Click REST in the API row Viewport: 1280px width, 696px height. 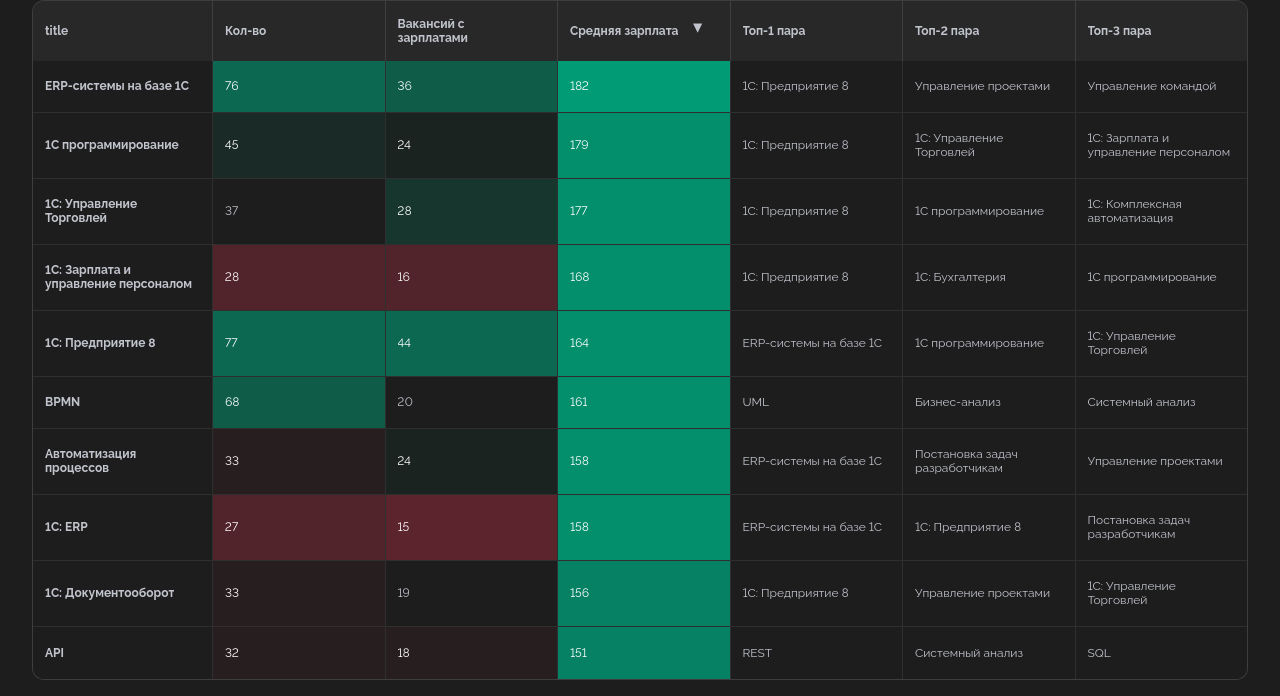tap(757, 653)
